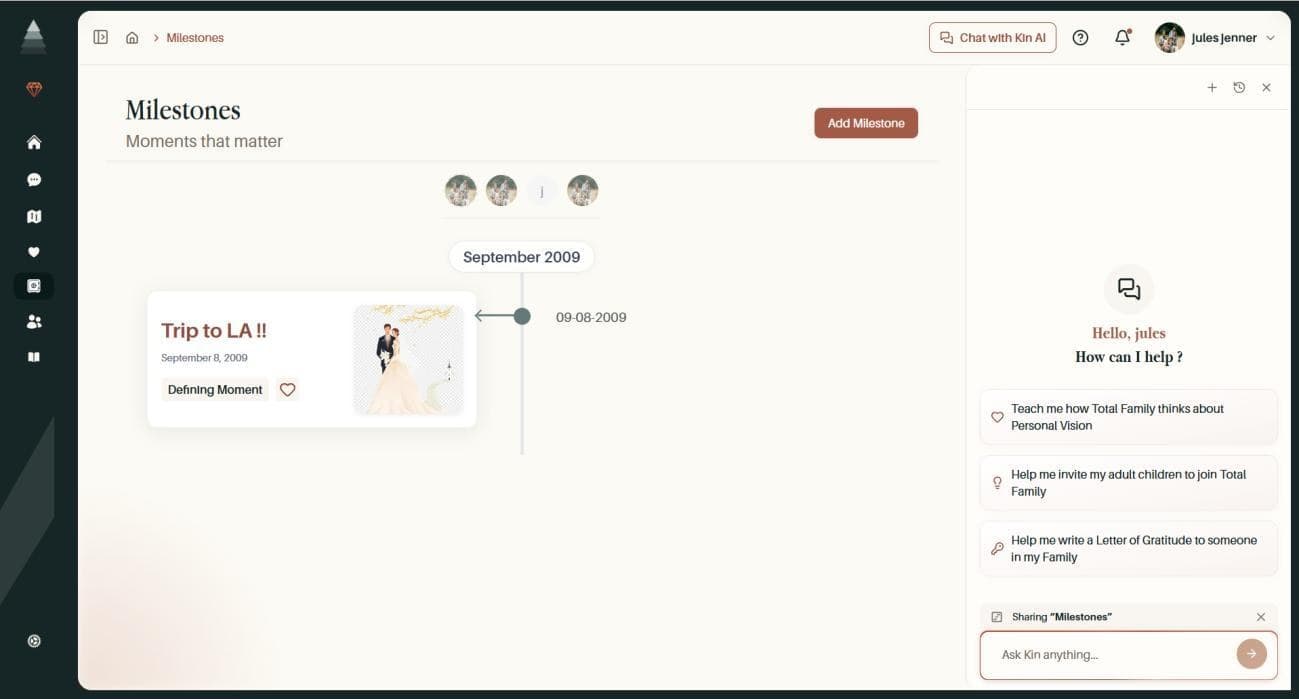This screenshot has height=699, width=1299.
Task: Select 'Help me invite my adult children' suggestion
Action: tap(1128, 483)
